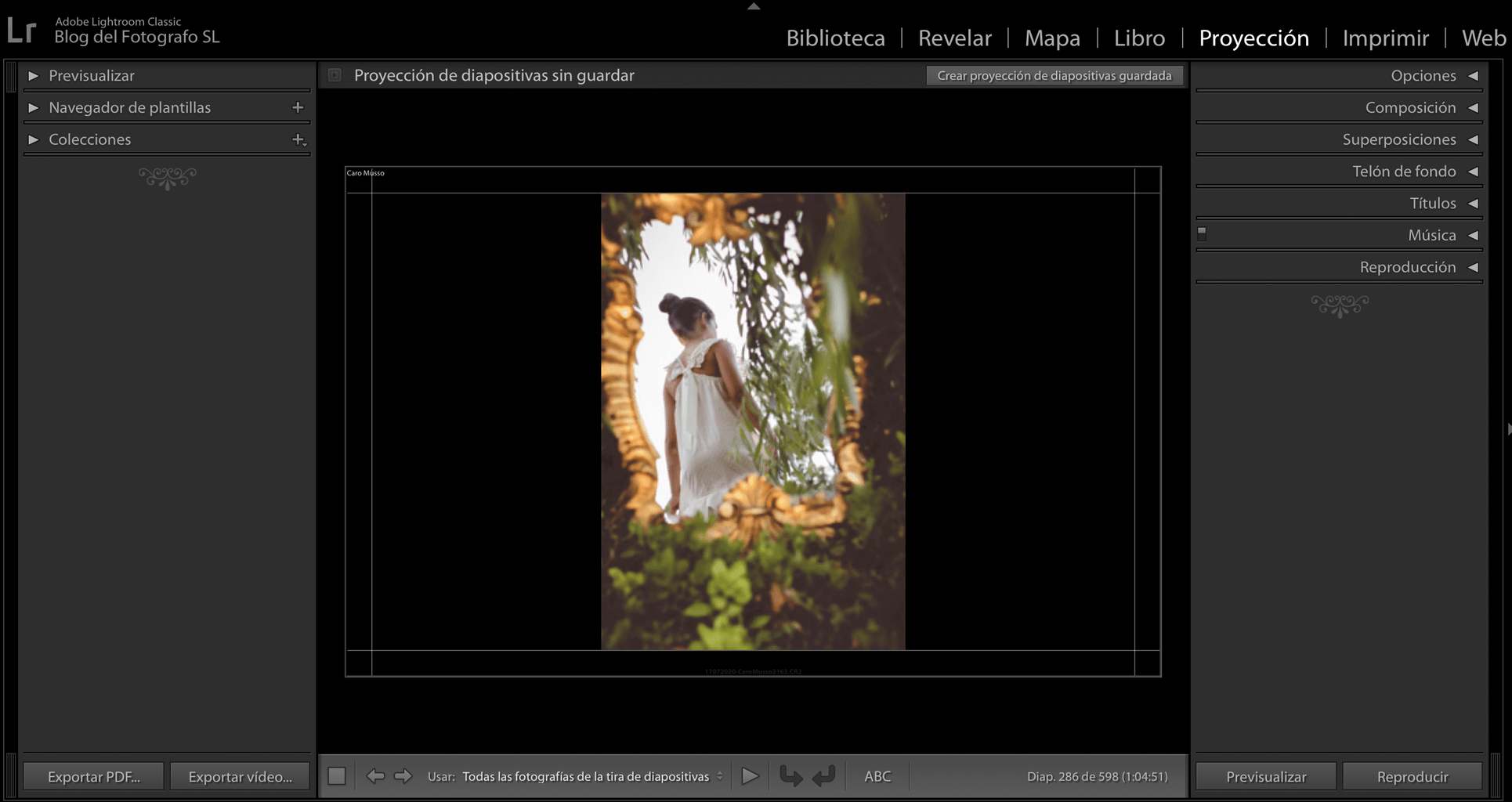Go to previous slide arrow
Image resolution: width=1512 pixels, height=802 pixels.
tap(375, 776)
